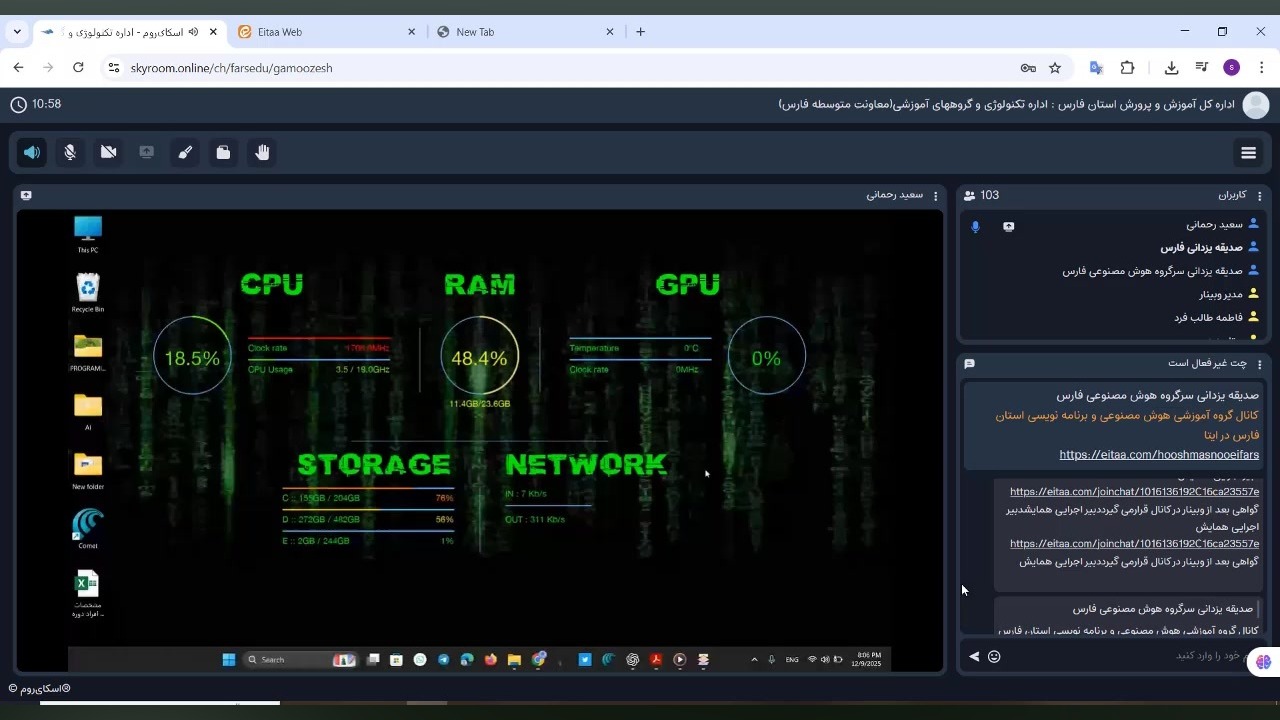
Task: Bookmark this page with star icon
Action: click(1055, 68)
